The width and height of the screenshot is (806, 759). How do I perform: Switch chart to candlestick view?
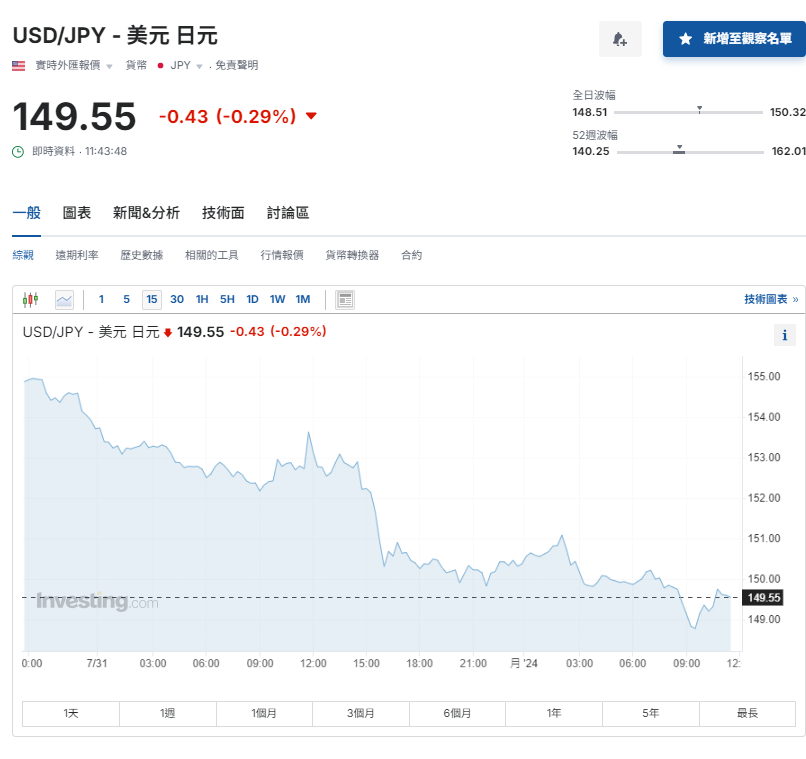30,299
